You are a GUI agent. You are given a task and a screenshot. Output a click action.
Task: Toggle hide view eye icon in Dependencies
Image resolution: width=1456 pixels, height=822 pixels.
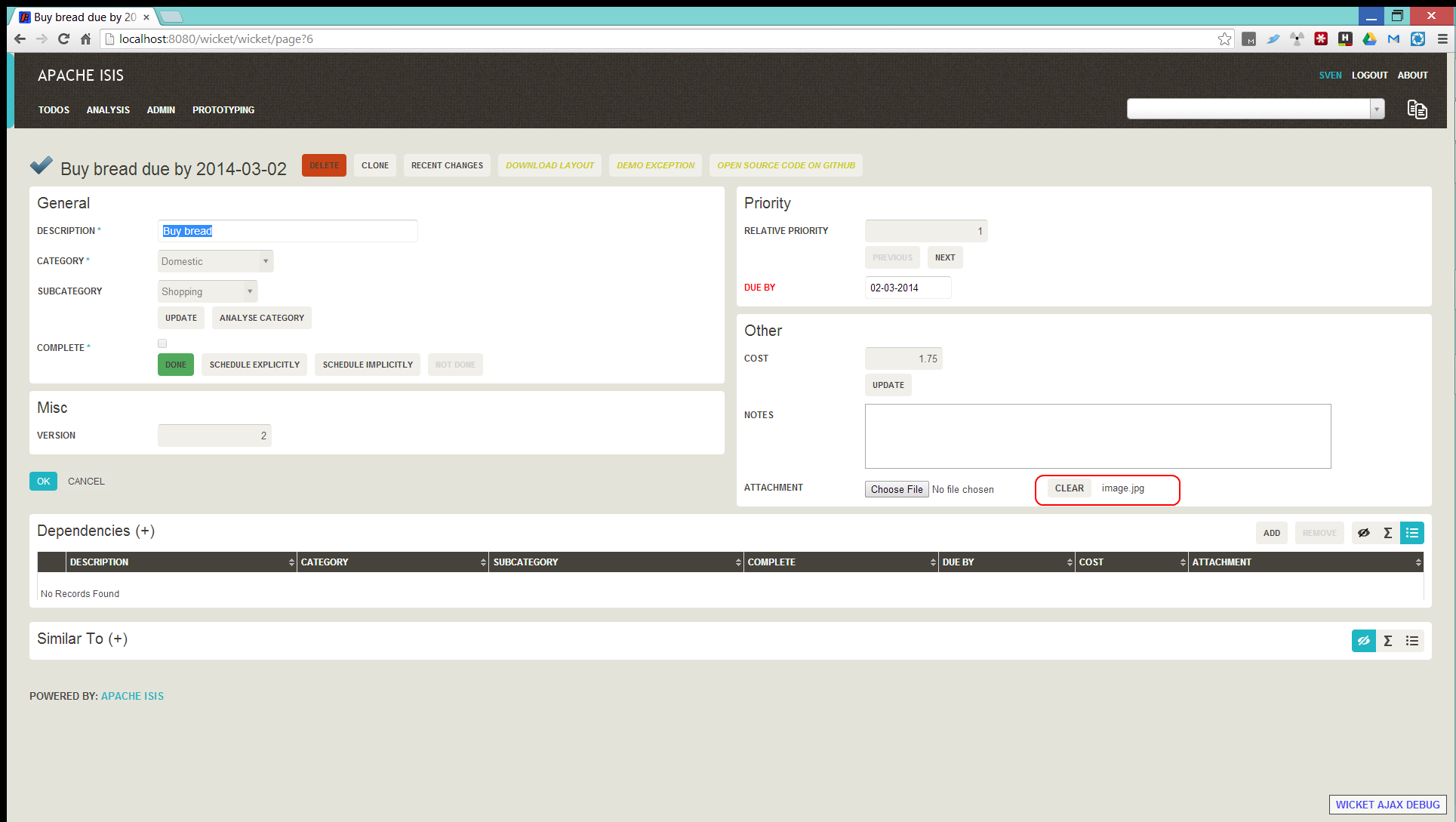click(1363, 533)
